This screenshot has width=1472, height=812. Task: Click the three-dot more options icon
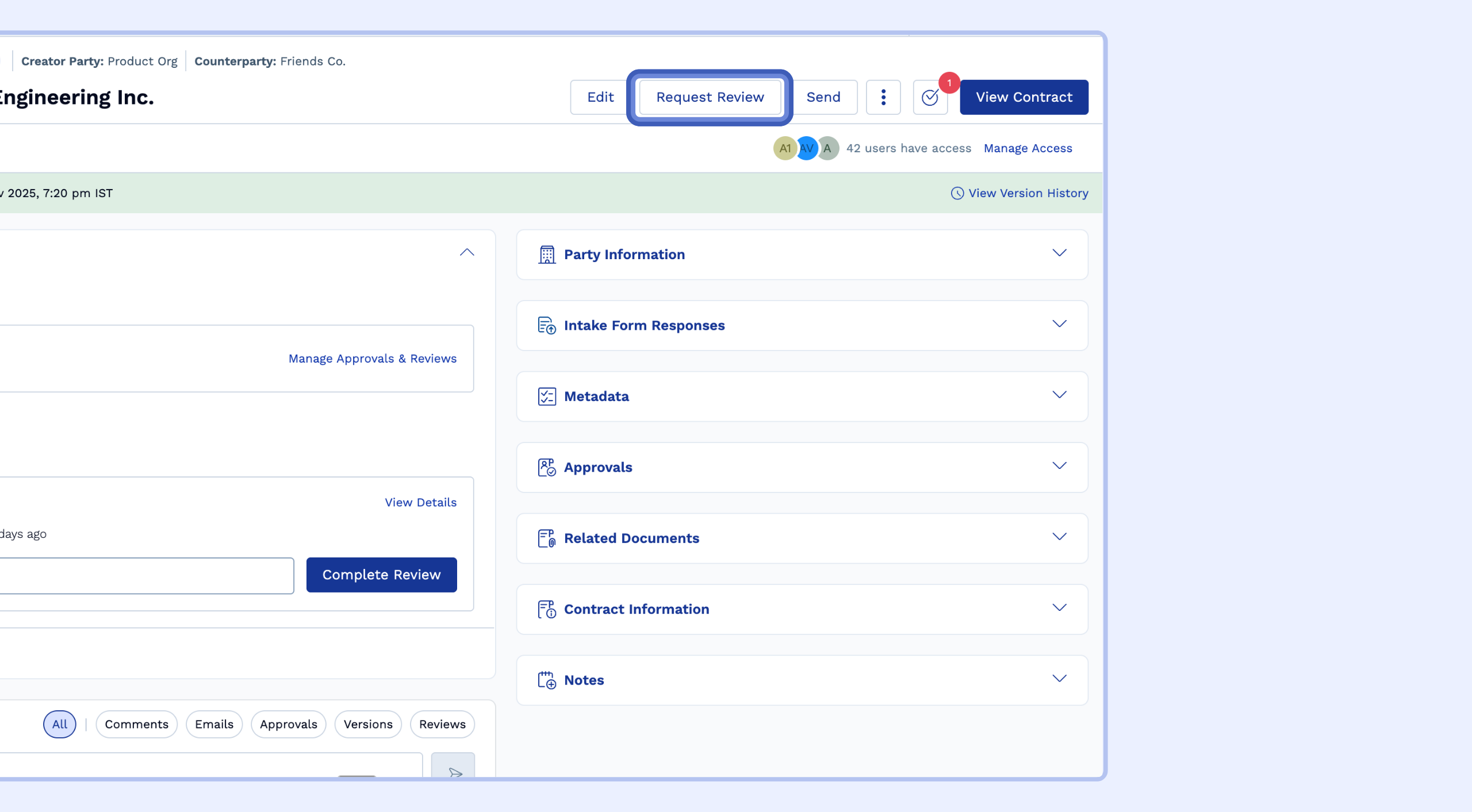883,97
